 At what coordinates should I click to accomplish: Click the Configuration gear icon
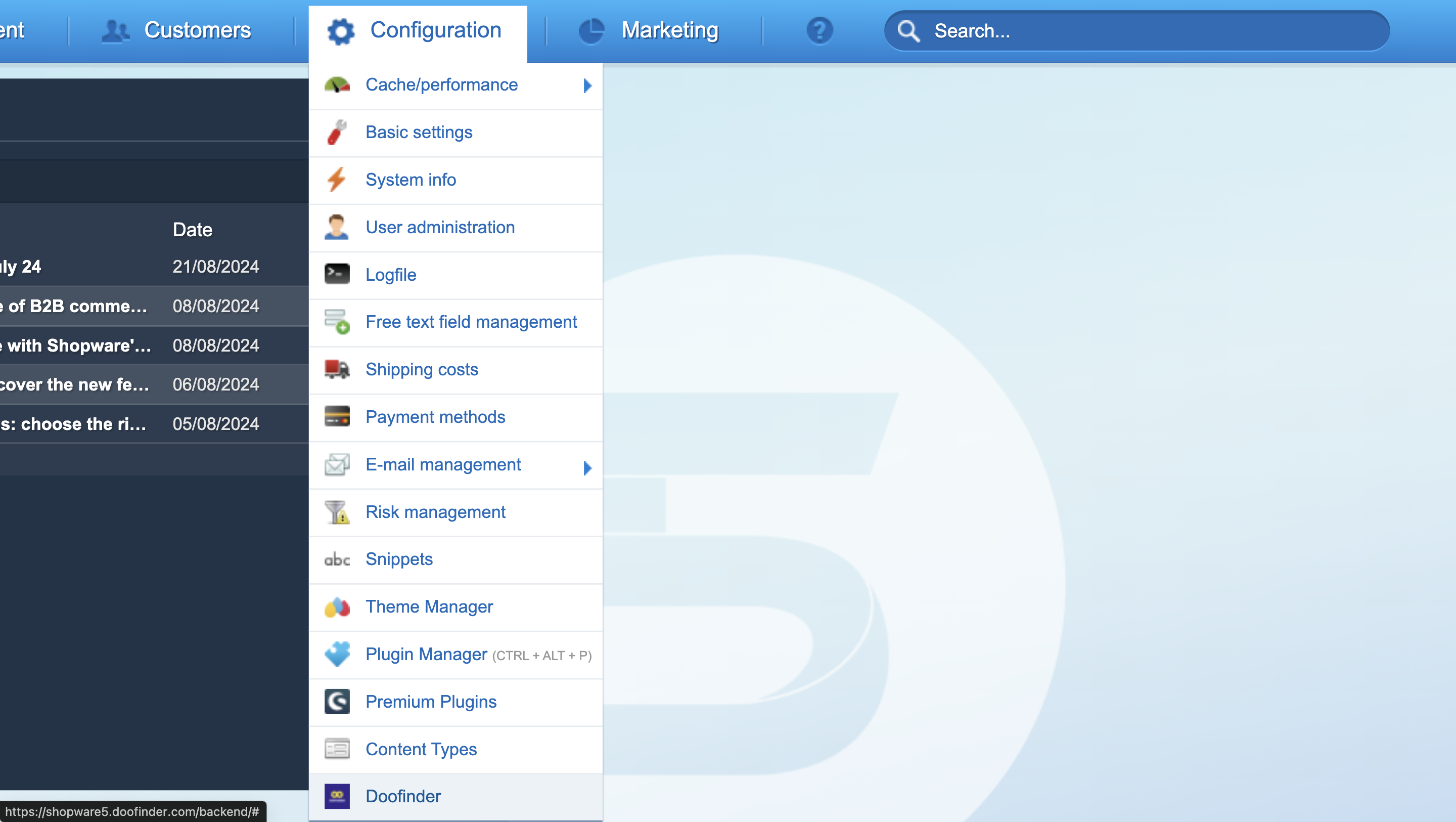[x=341, y=31]
